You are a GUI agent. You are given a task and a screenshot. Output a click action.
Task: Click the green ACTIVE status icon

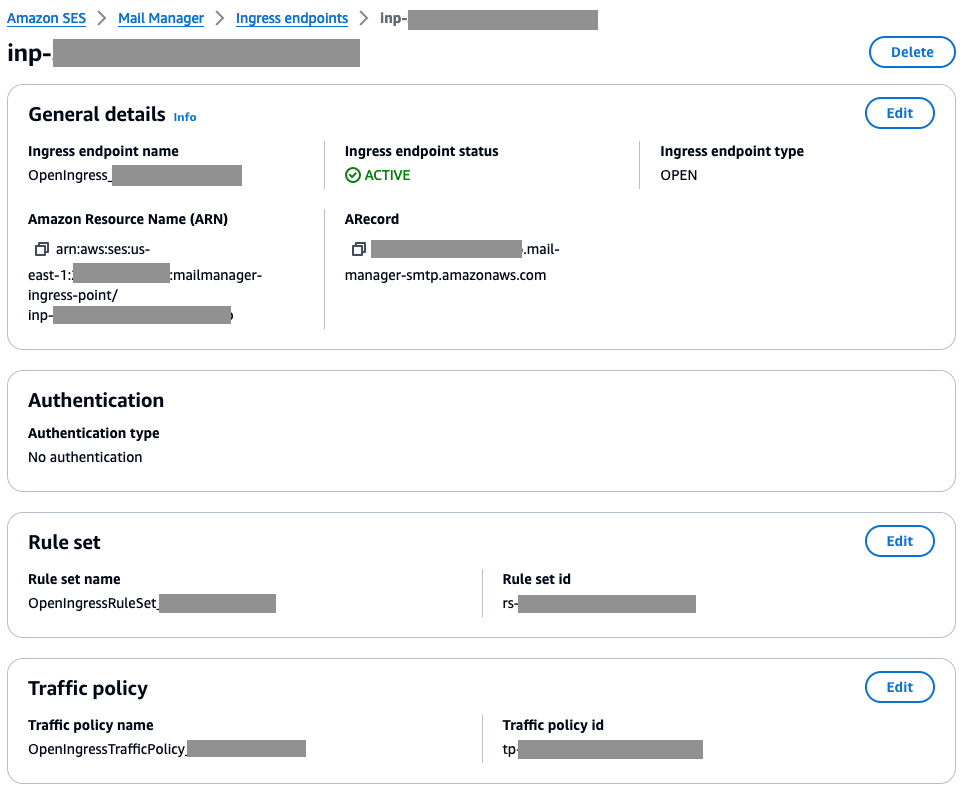pos(352,175)
